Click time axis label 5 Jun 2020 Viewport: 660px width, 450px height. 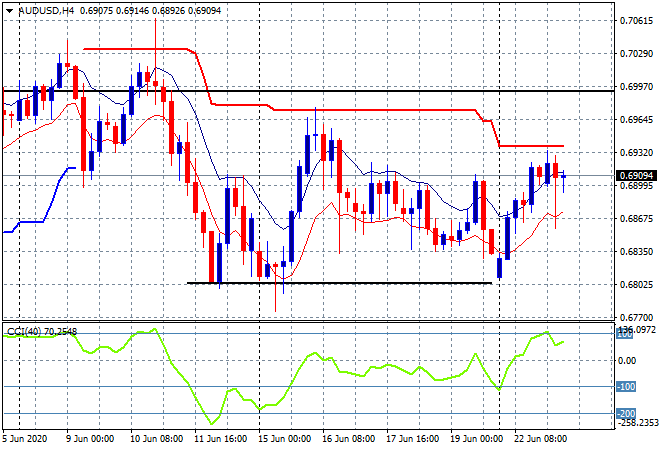point(25,439)
